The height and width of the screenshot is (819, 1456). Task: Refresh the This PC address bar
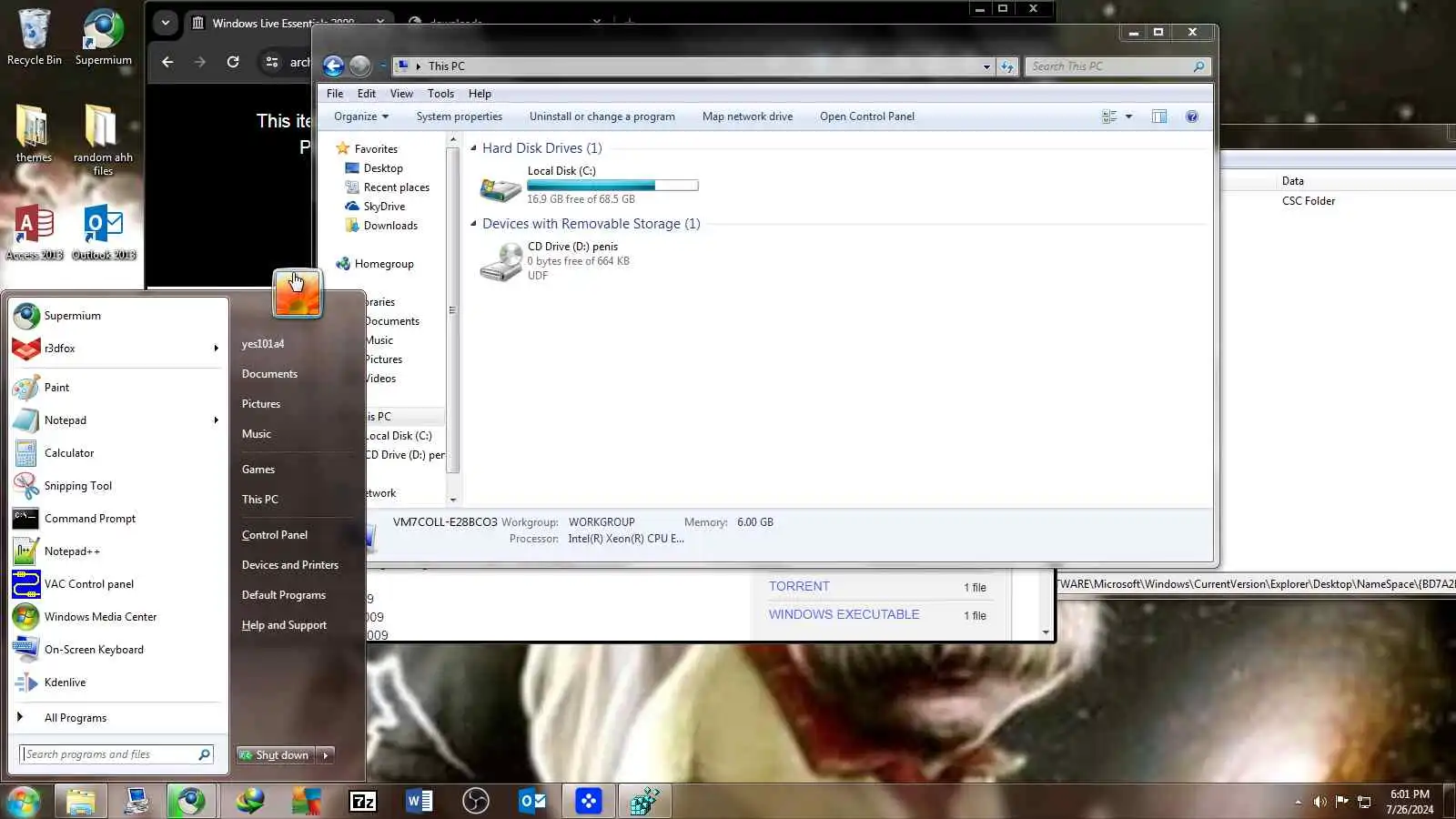point(1007,66)
